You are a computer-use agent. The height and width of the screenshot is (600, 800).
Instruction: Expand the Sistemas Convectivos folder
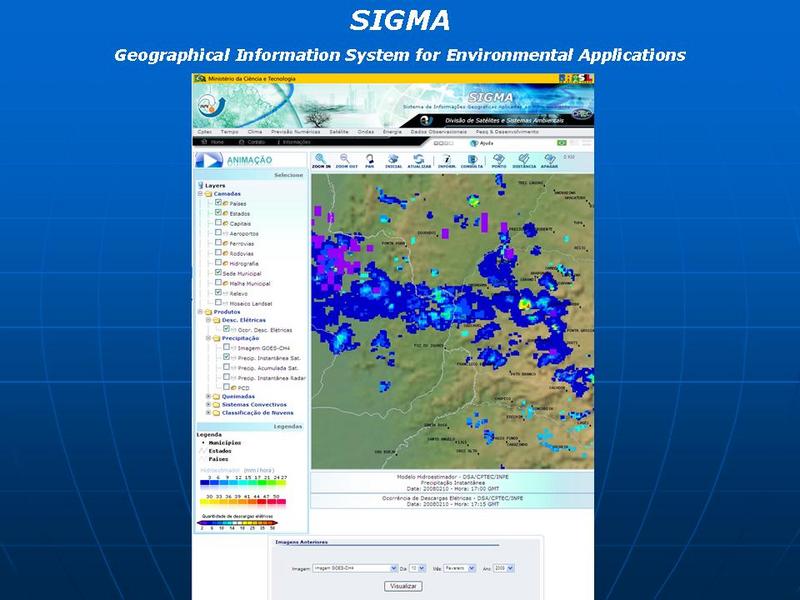[x=208, y=405]
